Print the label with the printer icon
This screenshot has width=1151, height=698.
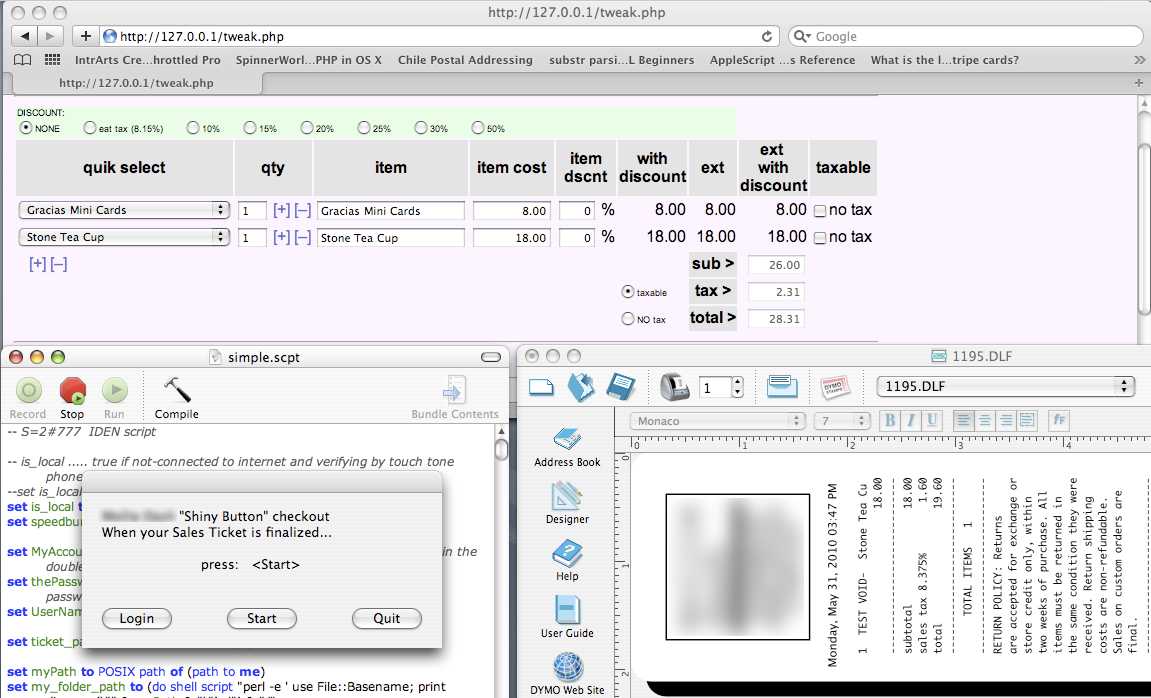click(x=674, y=387)
